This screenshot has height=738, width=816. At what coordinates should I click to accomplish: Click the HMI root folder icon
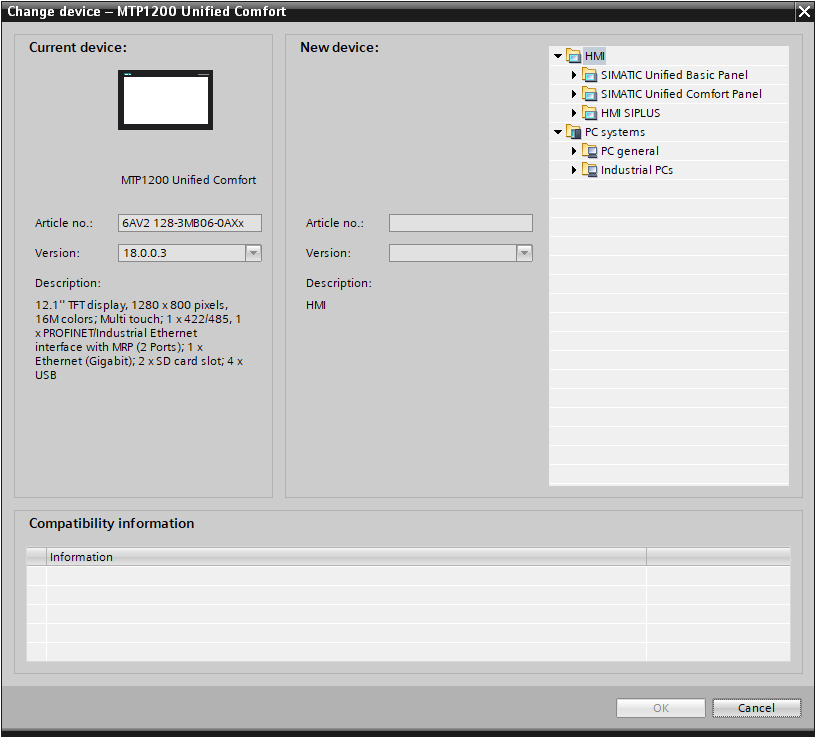tap(573, 56)
